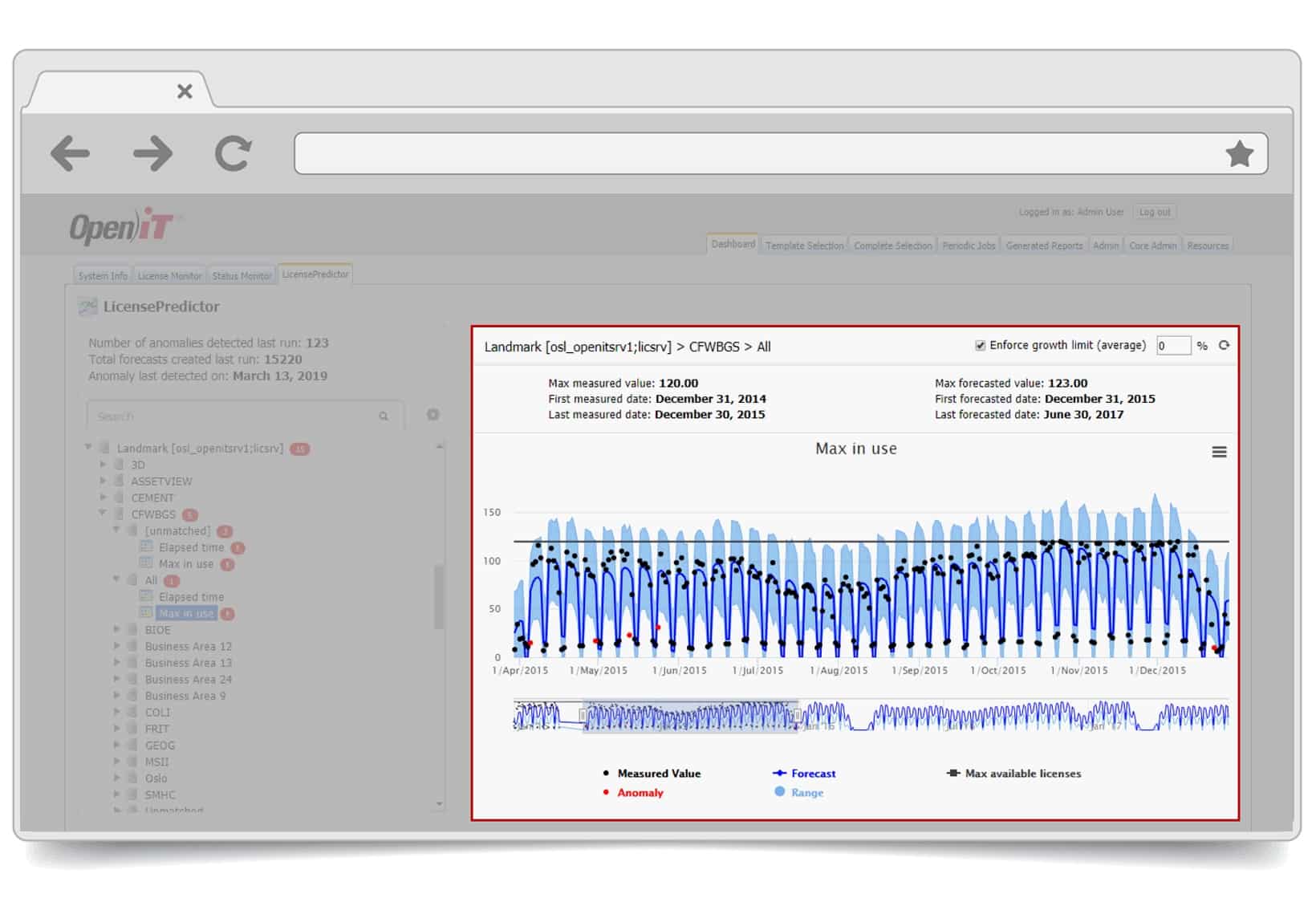The width and height of the screenshot is (1316, 906).
Task: Toggle the Forecast legend series
Action: (804, 774)
